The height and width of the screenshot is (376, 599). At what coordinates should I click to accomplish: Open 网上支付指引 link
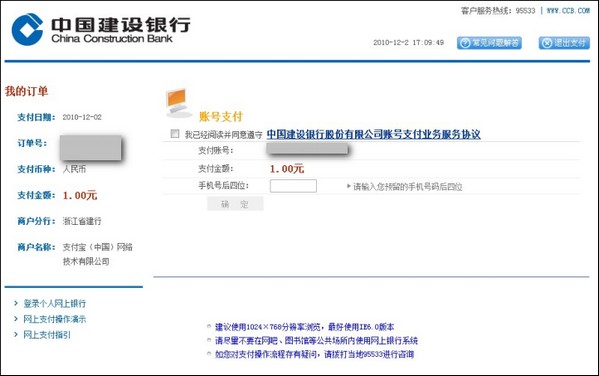pyautogui.click(x=47, y=335)
